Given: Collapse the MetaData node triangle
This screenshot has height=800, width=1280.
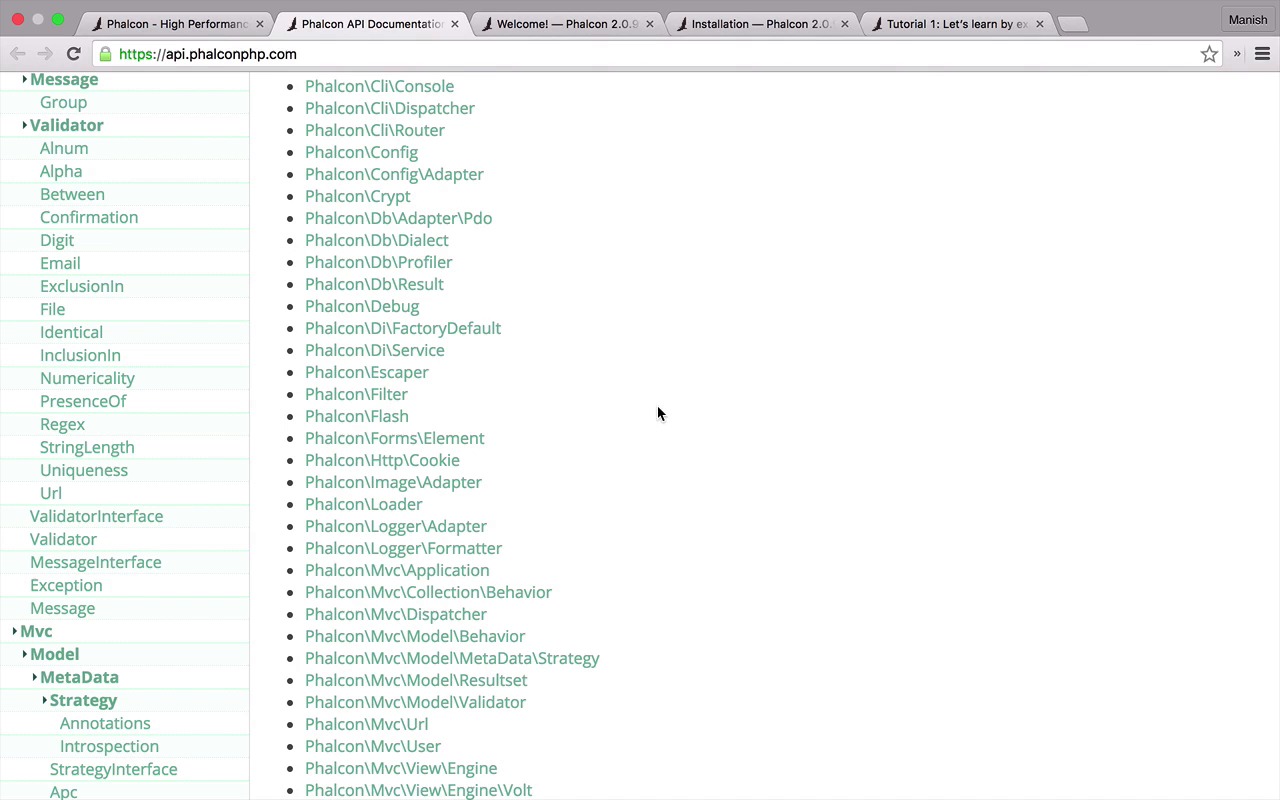Looking at the screenshot, I should (x=34, y=677).
